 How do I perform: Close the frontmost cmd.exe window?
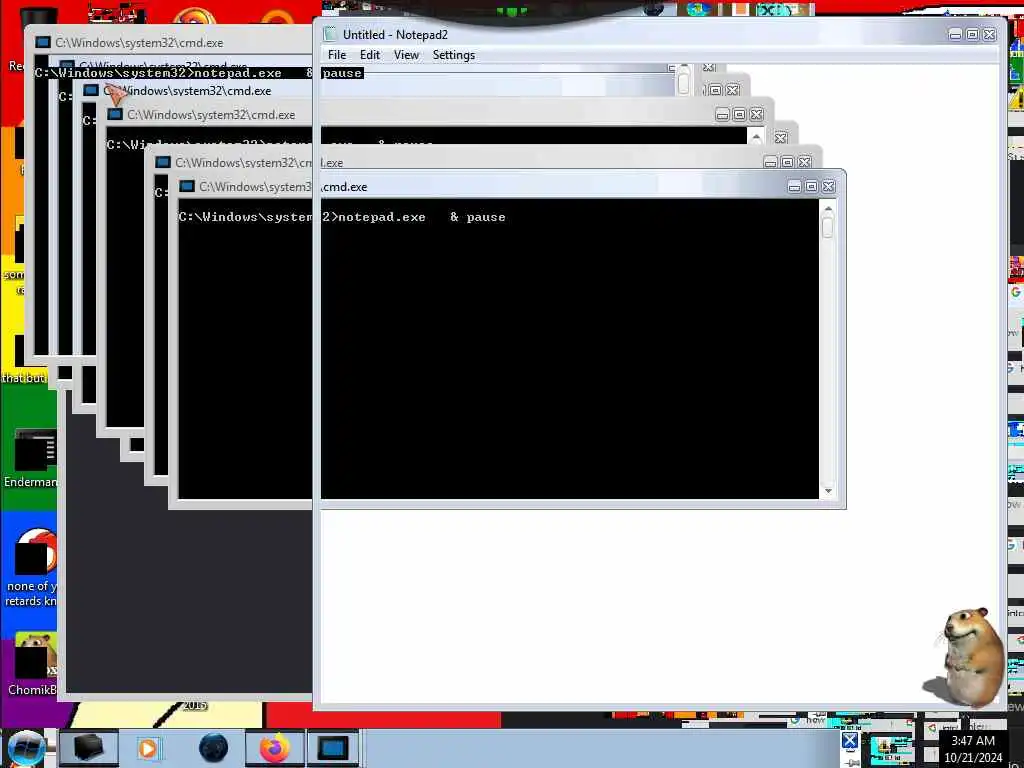(x=828, y=187)
